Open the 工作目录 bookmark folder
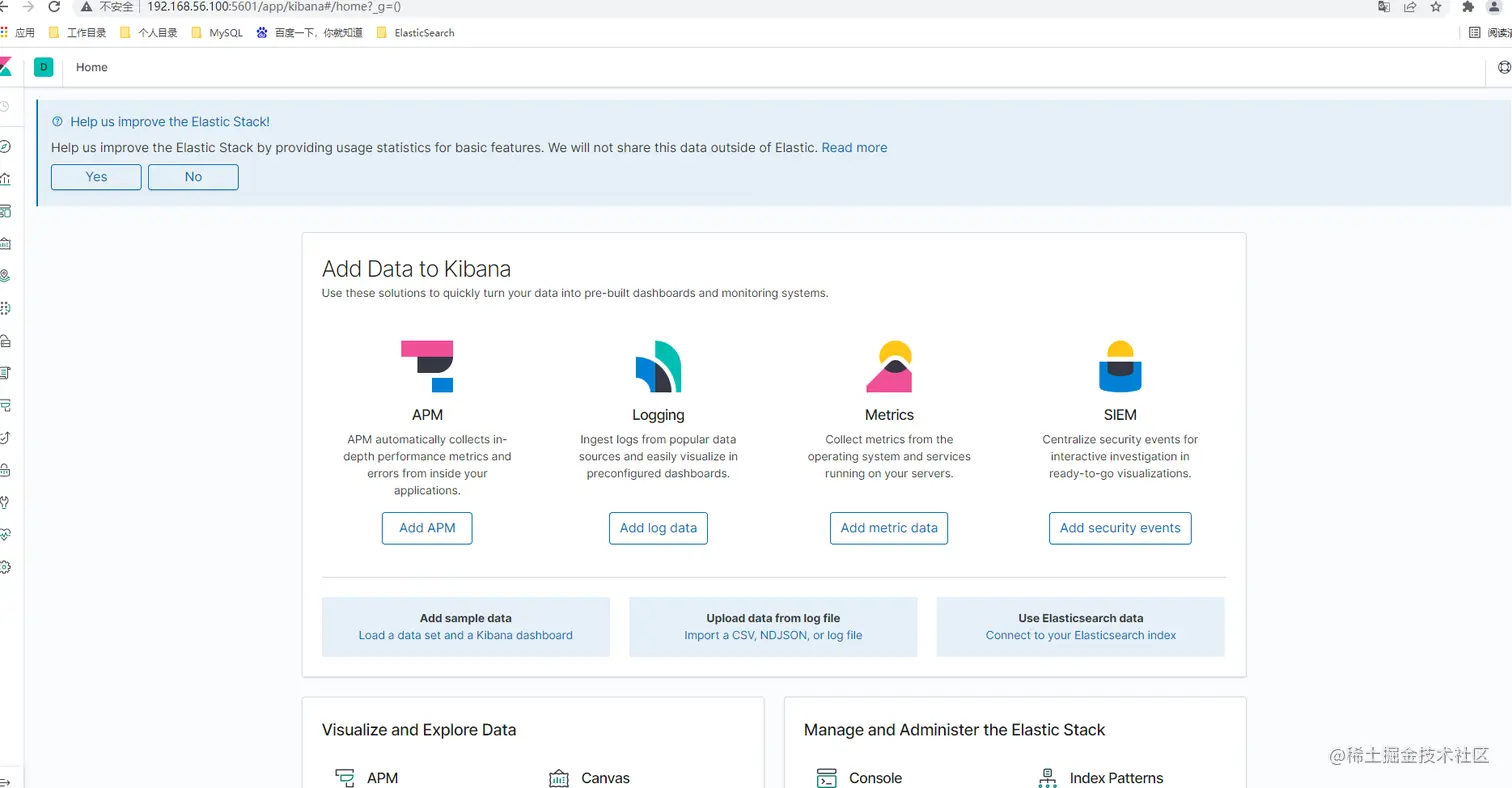 tap(77, 32)
